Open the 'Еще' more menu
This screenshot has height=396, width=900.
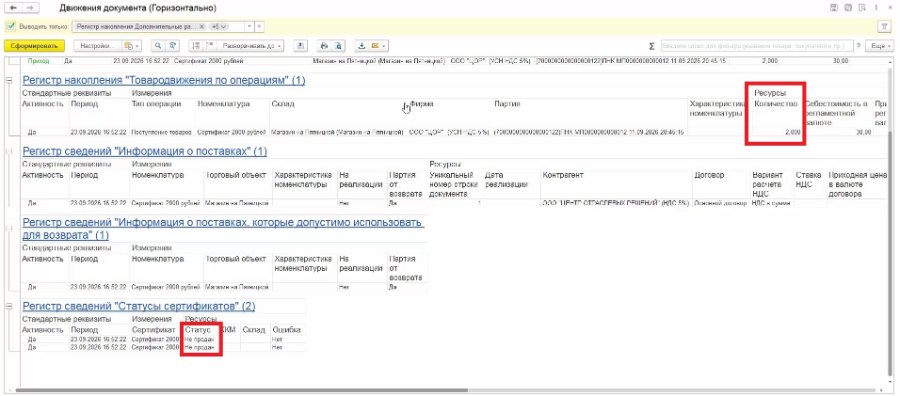point(879,46)
